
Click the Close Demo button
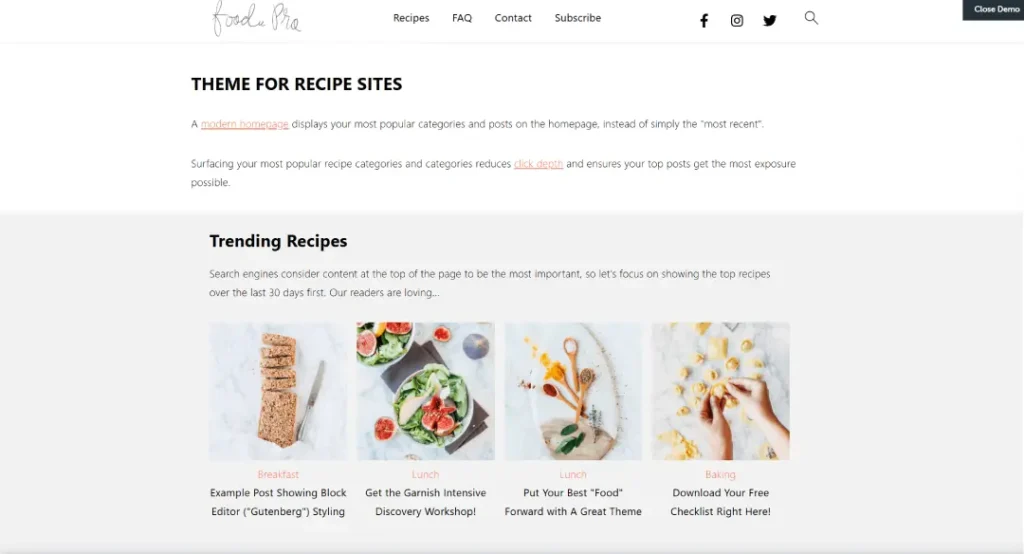coord(993,10)
